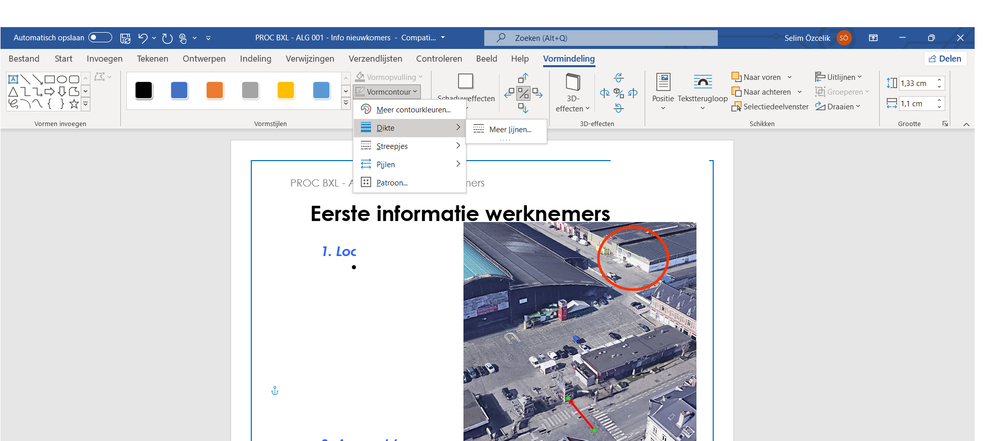The image size is (999, 441).
Task: Tilt 3D effect up icon
Action: coord(619,78)
